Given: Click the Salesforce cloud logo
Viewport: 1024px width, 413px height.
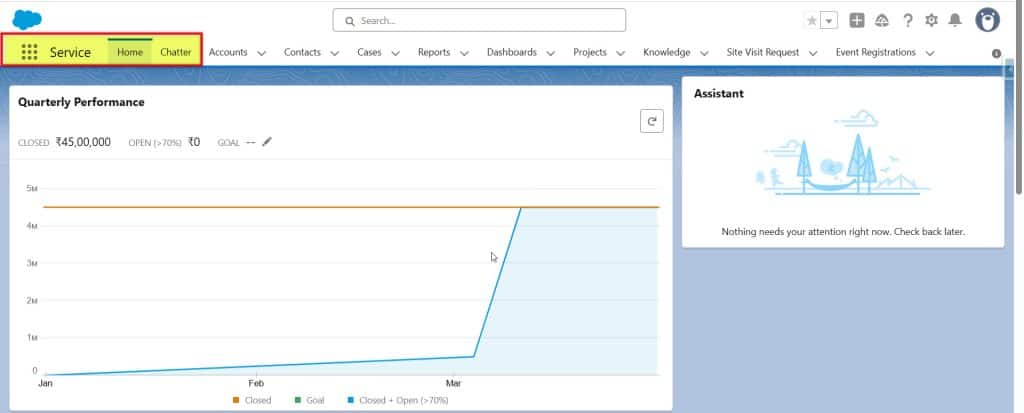Looking at the screenshot, I should (27, 20).
